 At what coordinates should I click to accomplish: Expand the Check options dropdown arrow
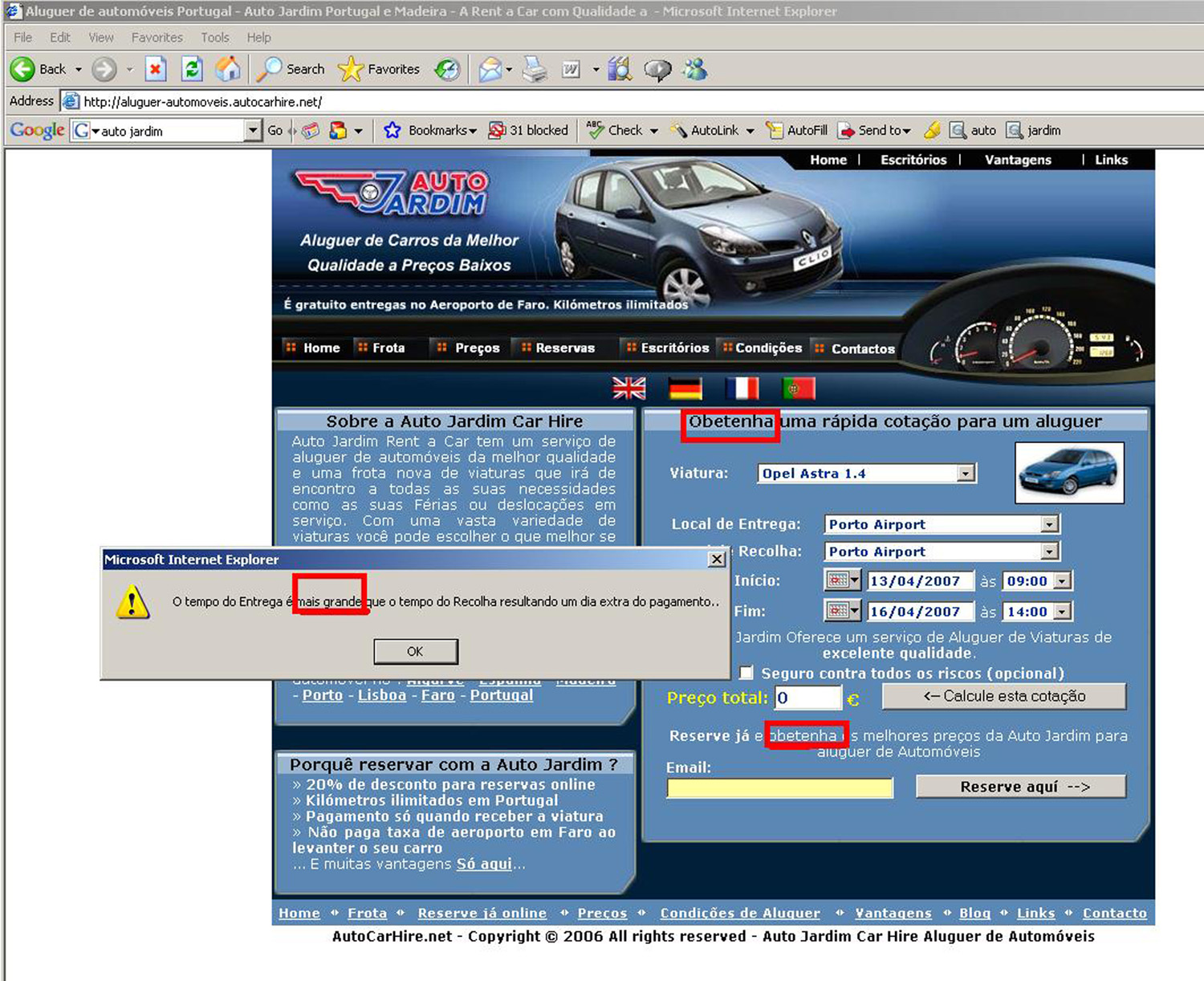[x=654, y=131]
